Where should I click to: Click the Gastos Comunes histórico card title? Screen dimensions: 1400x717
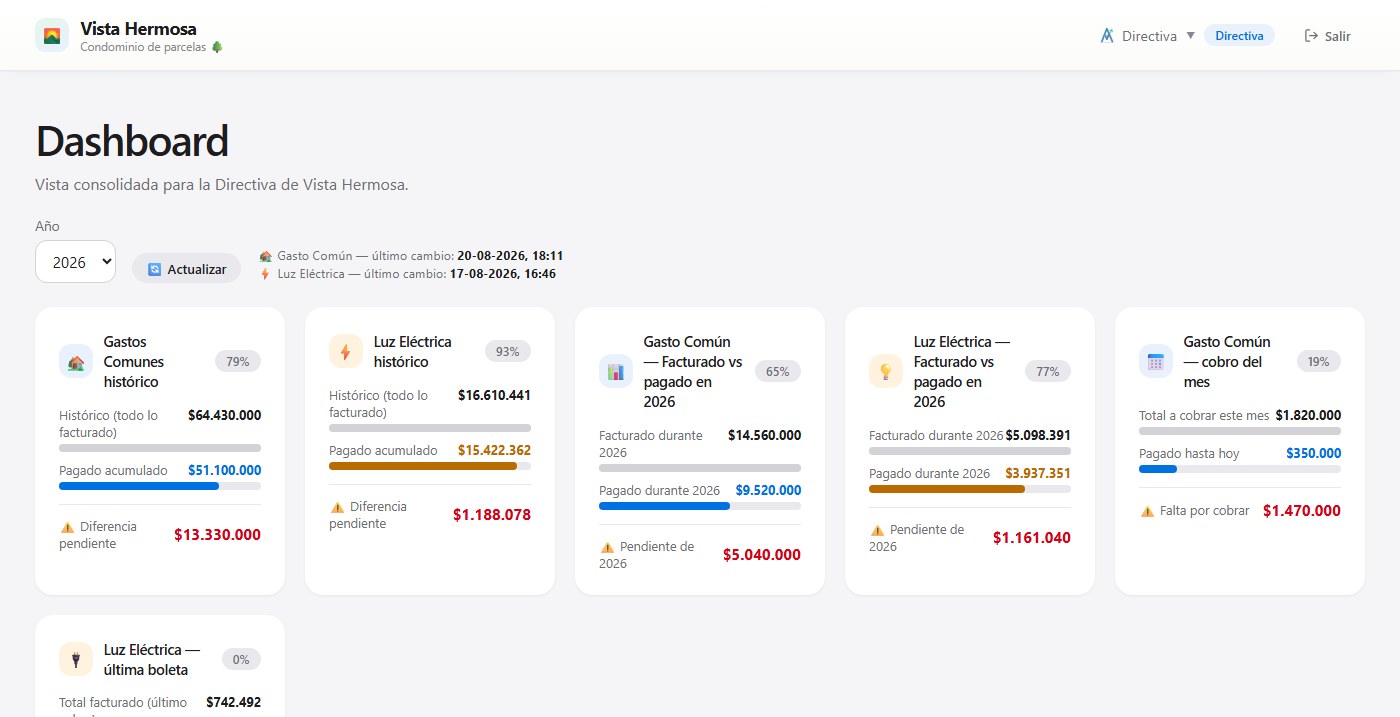click(134, 362)
